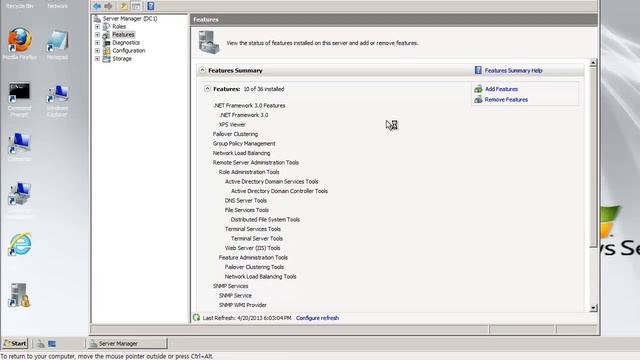Image resolution: width=640 pixels, height=360 pixels.
Task: Click the Storage node icon
Action: tap(107, 59)
